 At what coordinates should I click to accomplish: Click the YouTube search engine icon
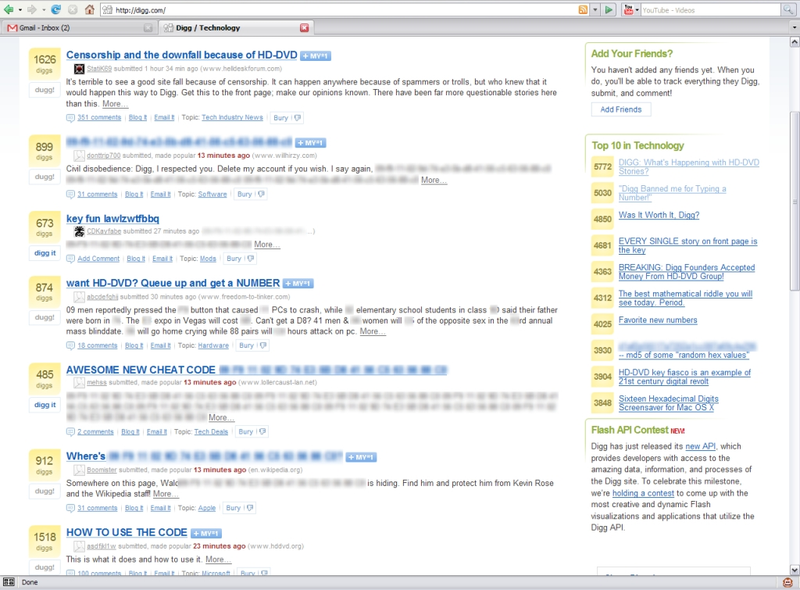629,10
